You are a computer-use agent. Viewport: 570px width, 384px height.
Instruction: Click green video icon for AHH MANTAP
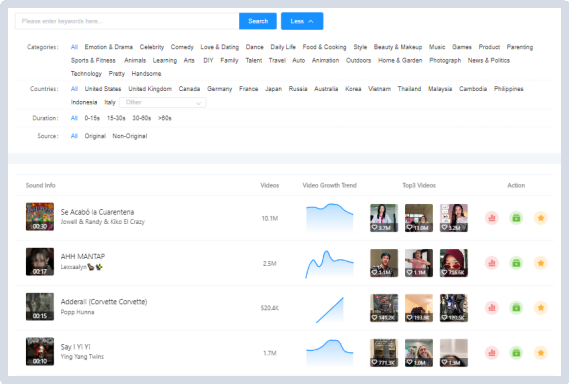tap(516, 263)
